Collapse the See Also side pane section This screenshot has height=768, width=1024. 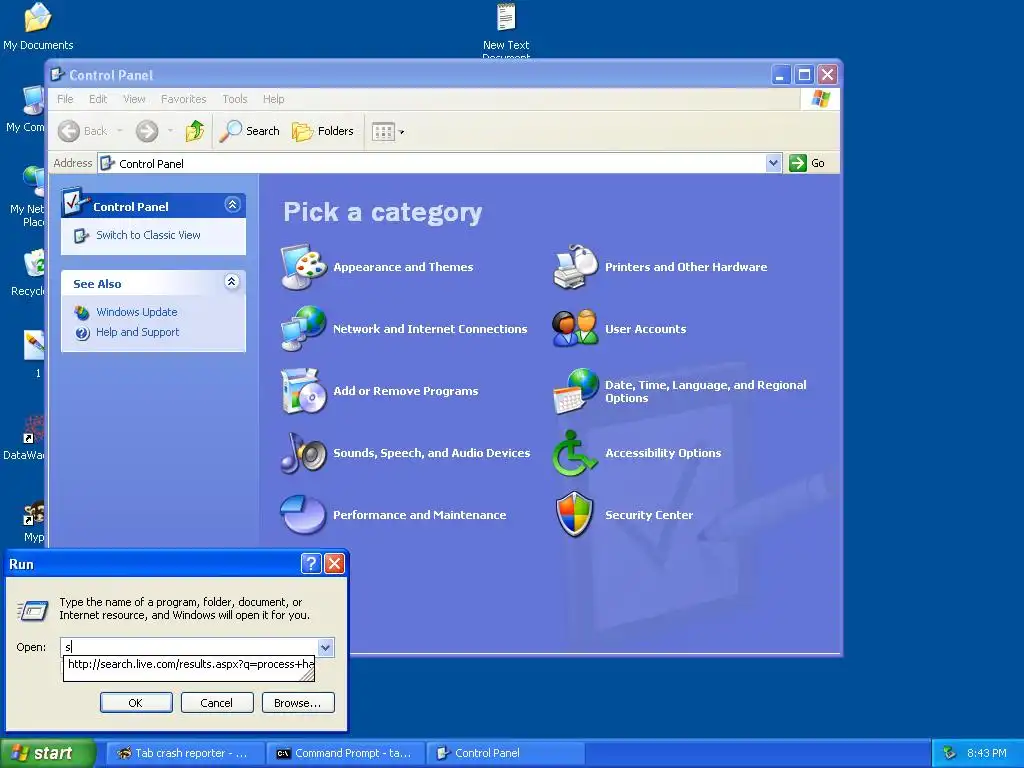coord(232,281)
